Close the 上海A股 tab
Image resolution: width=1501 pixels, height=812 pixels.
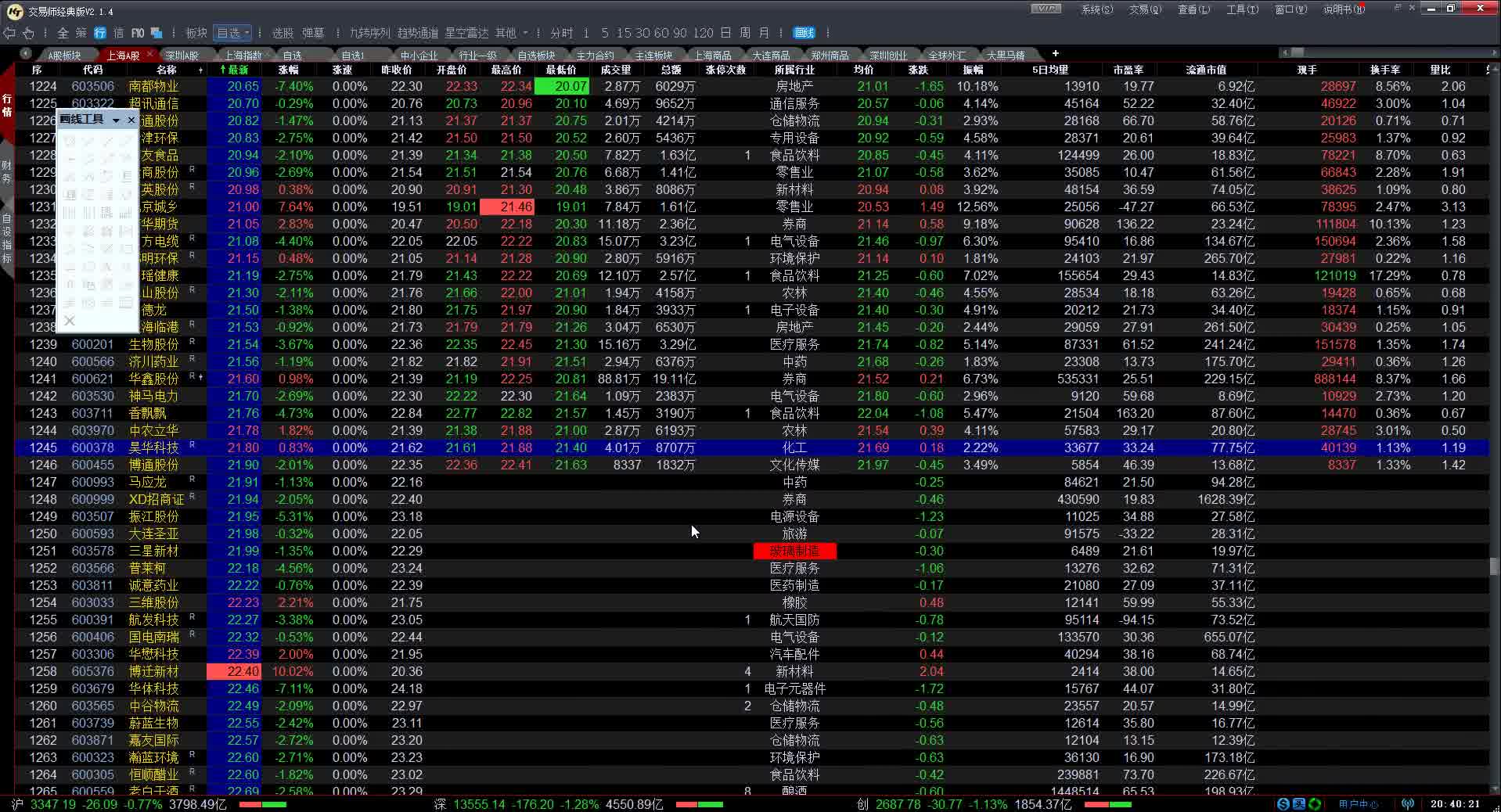click(x=149, y=56)
